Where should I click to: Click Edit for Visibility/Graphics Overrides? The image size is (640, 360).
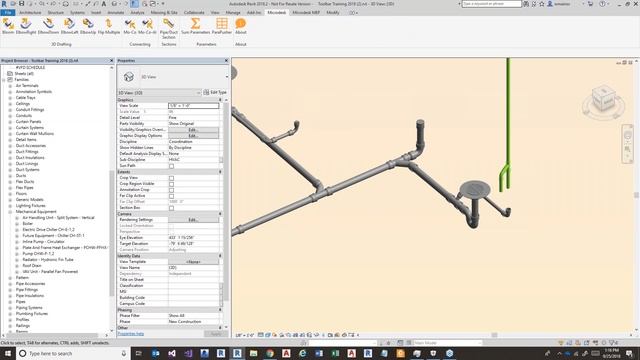coord(193,130)
